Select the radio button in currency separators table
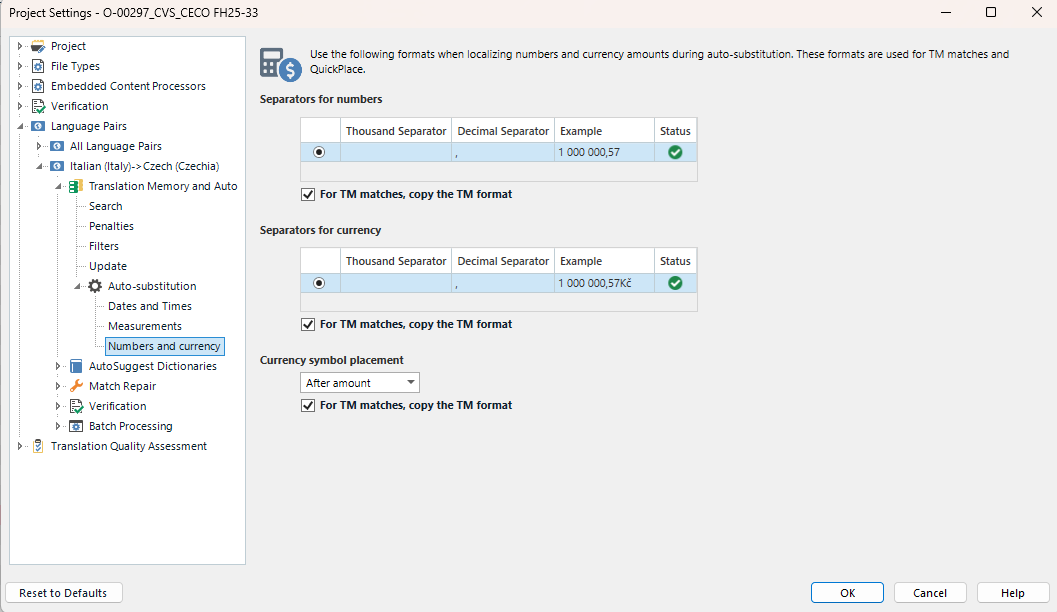1057x612 pixels. [319, 283]
